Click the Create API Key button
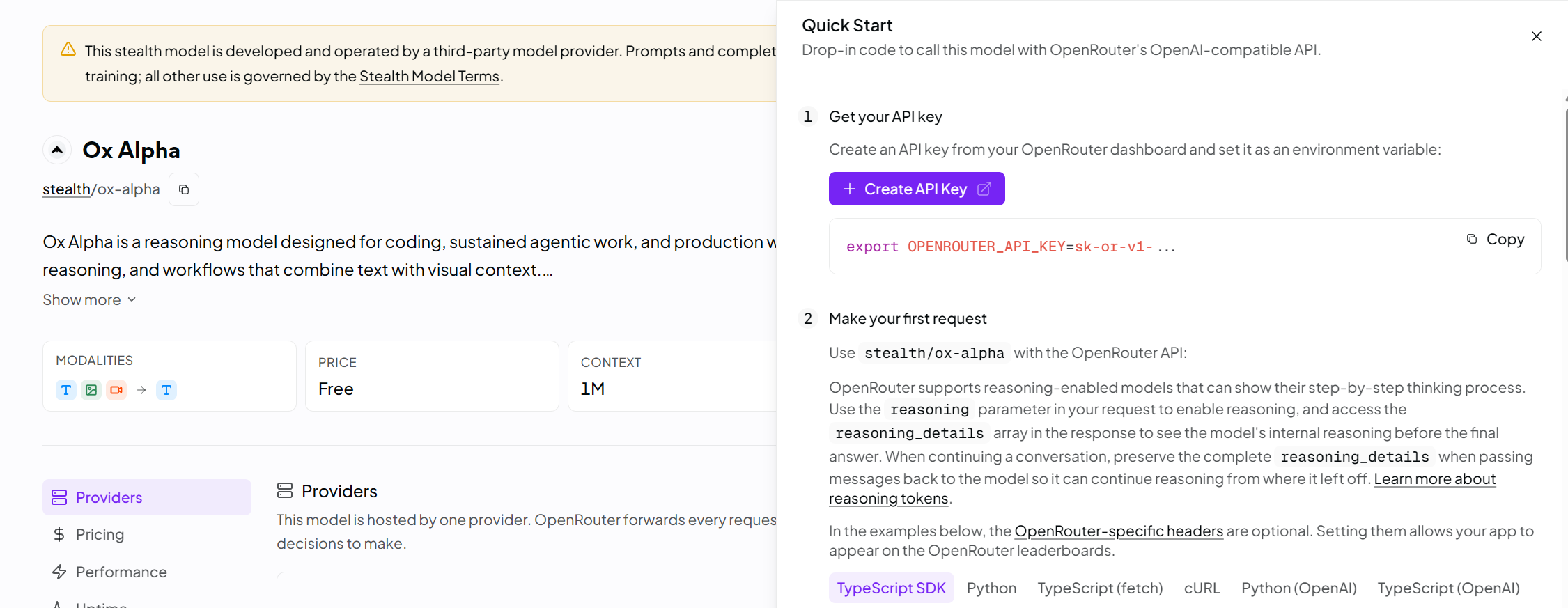This screenshot has height=608, width=1568. pyautogui.click(x=917, y=189)
